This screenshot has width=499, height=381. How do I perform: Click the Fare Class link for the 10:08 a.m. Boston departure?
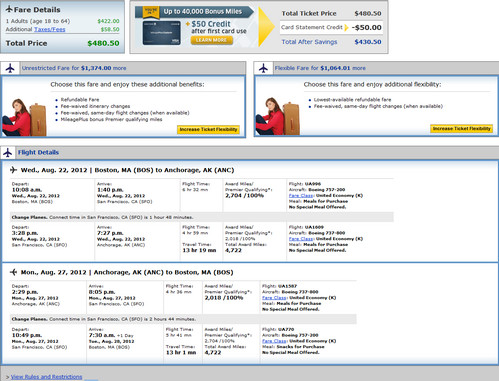301,196
